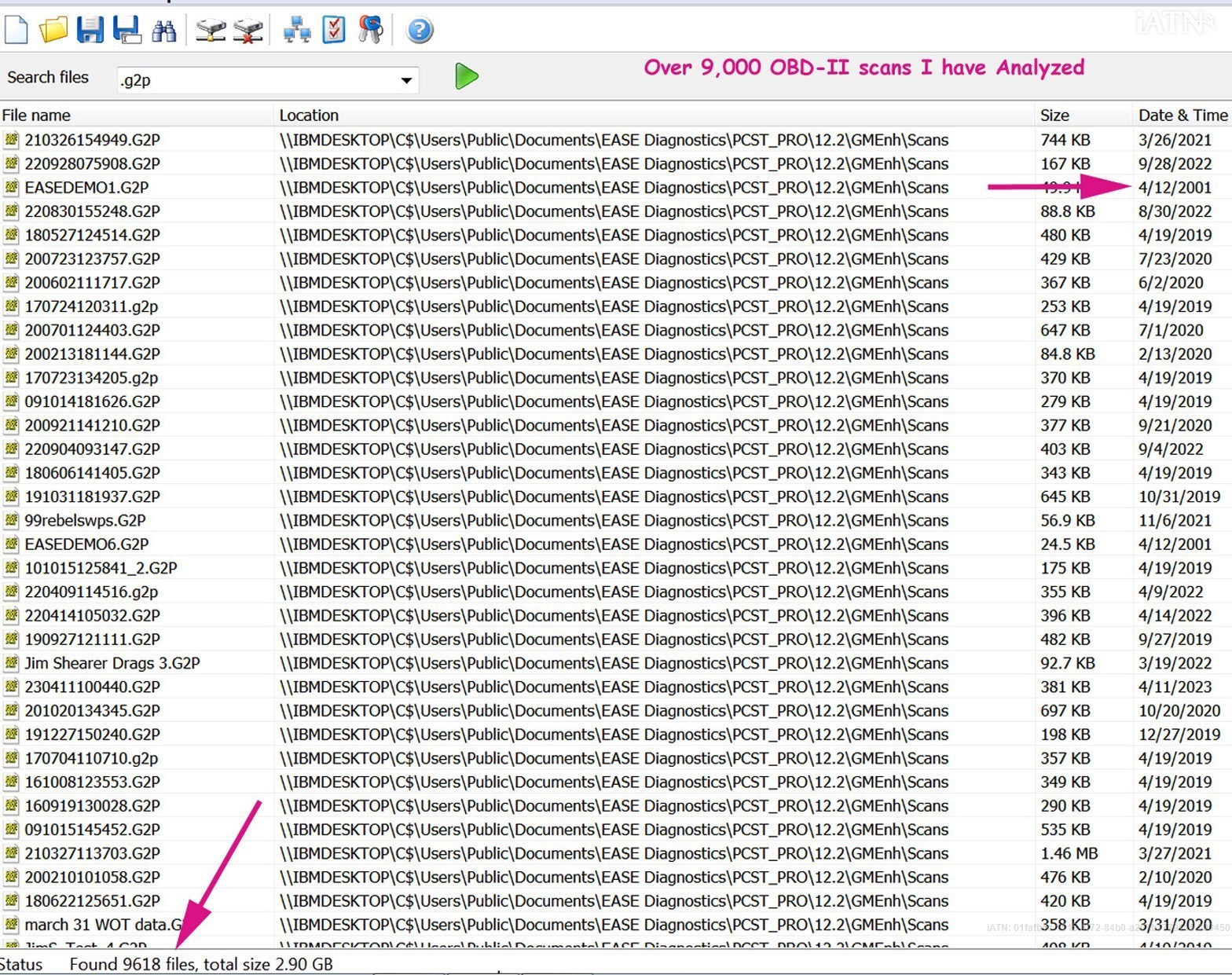Open the yellow folder icon in toolbar
This screenshot has width=1232, height=975.
[x=53, y=30]
